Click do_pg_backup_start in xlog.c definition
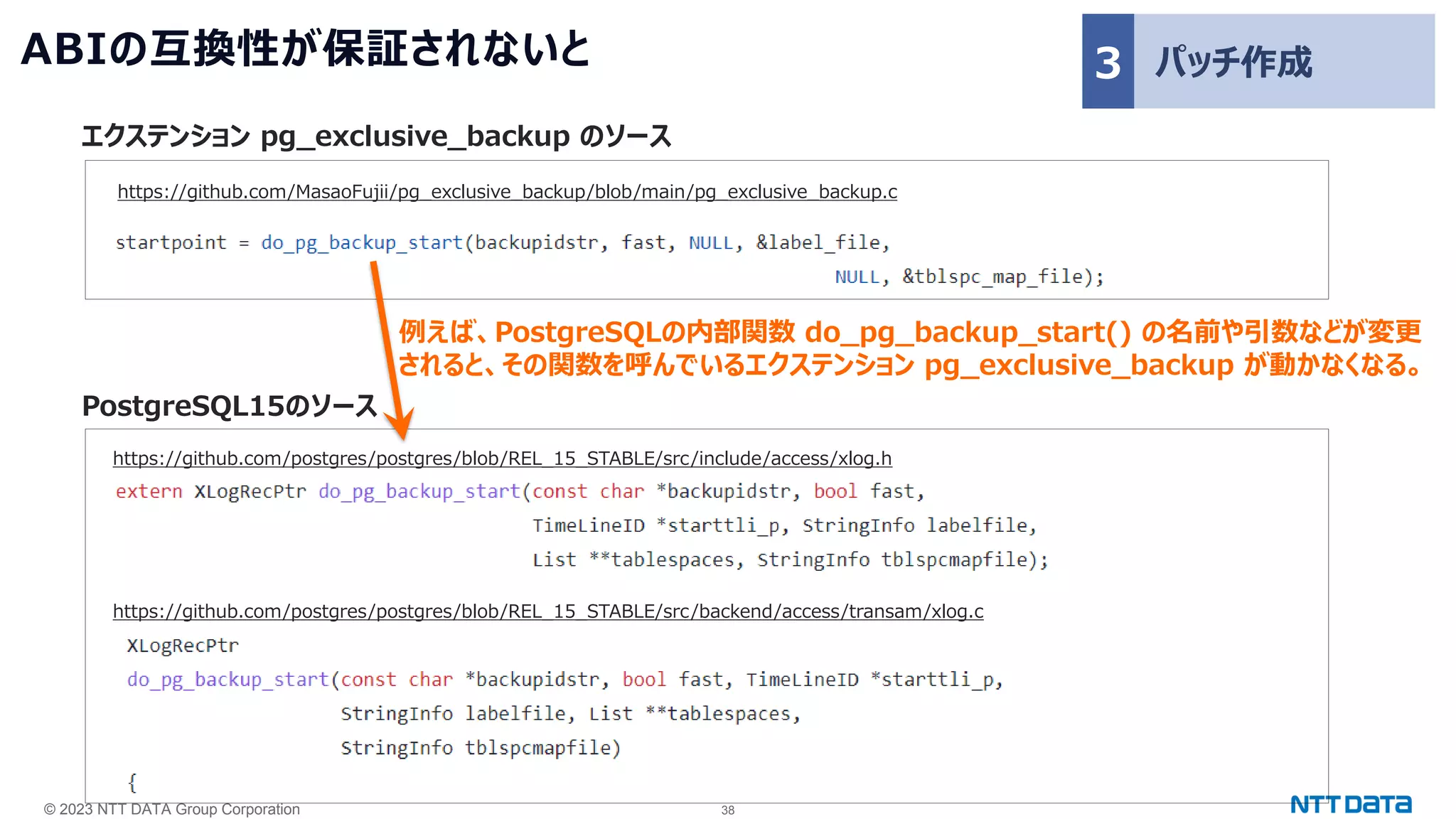Viewport: 1456px width, 819px height. coord(228,680)
